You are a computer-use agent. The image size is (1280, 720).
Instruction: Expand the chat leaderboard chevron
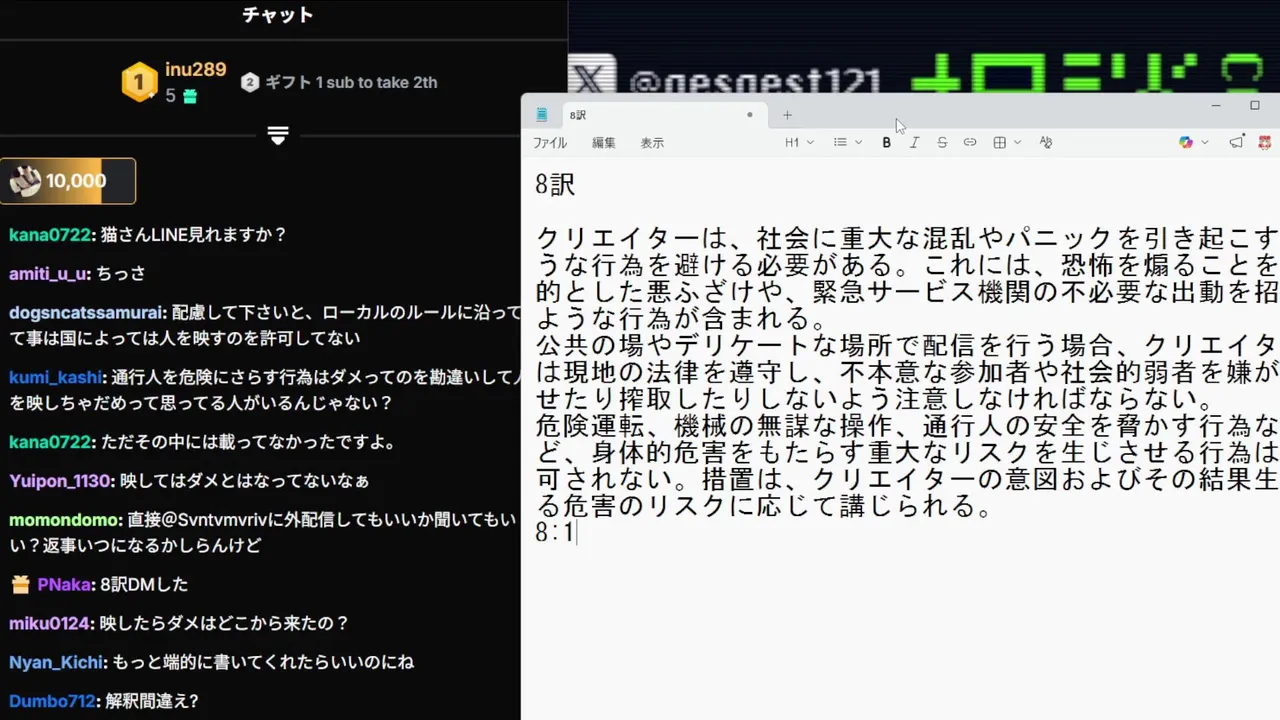click(278, 136)
